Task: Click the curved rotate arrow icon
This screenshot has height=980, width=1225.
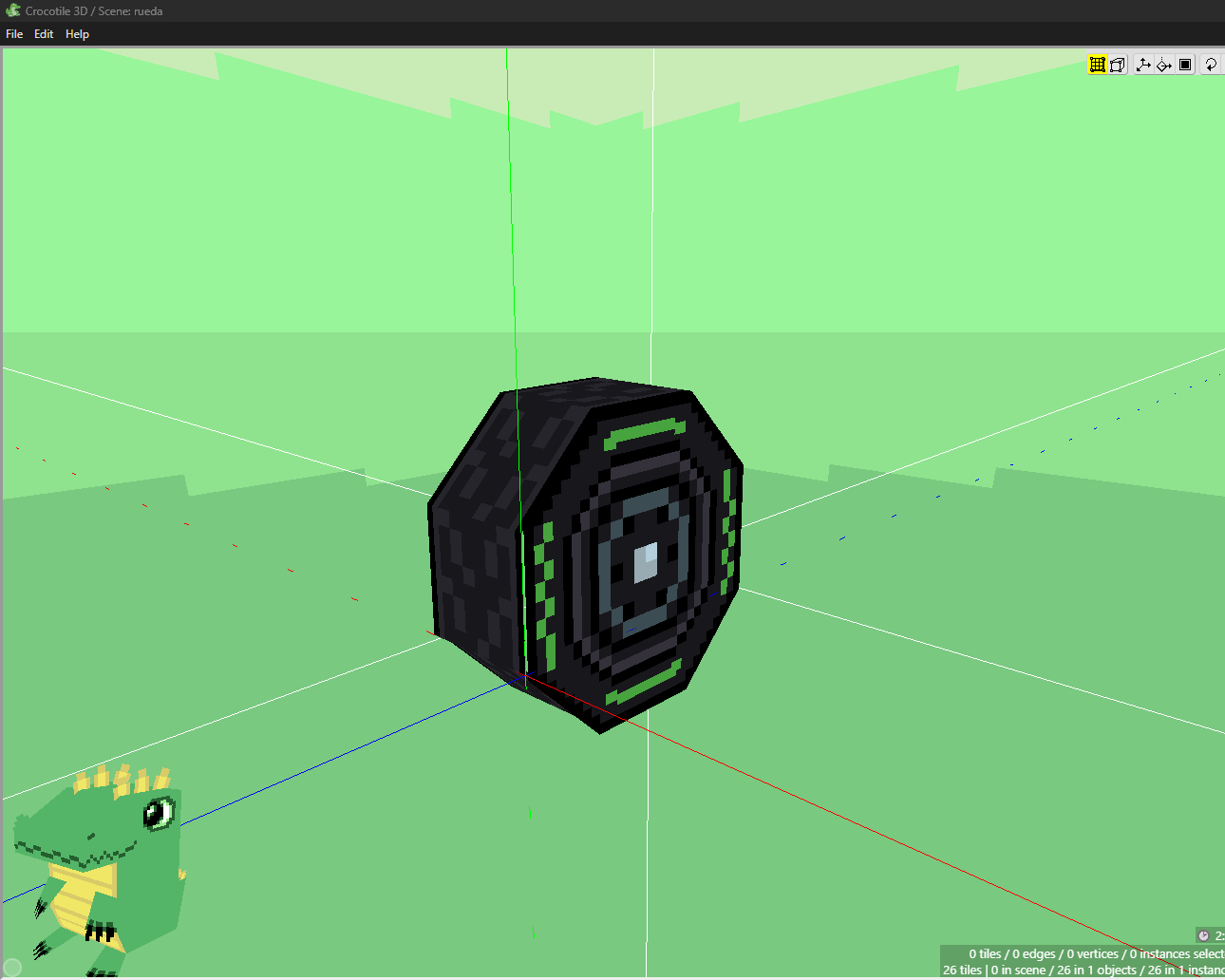Action: (x=1211, y=65)
